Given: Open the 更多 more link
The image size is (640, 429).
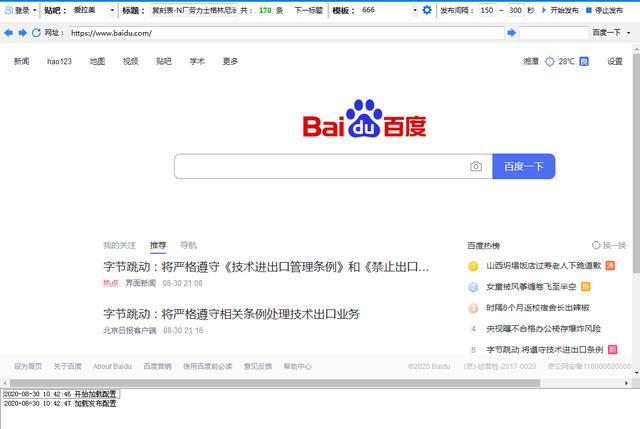Looking at the screenshot, I should (x=230, y=61).
